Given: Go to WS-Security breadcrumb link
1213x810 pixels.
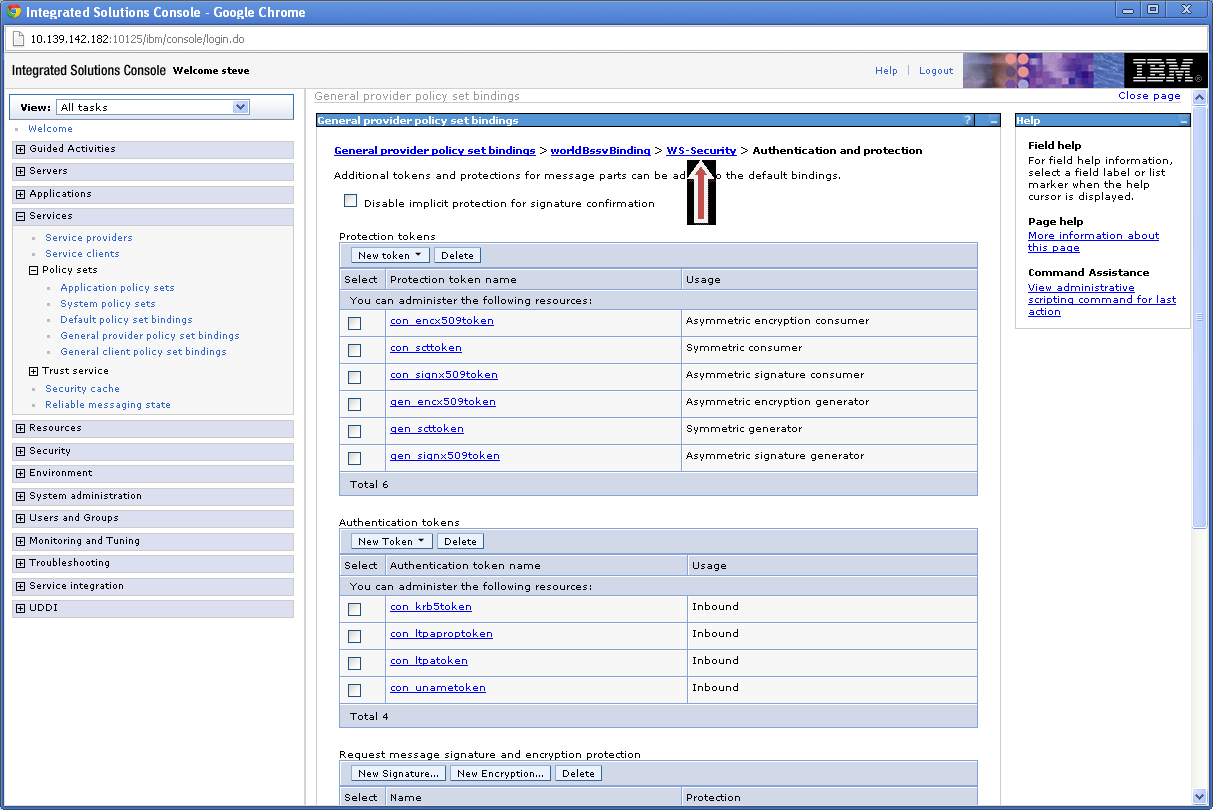Looking at the screenshot, I should (701, 151).
